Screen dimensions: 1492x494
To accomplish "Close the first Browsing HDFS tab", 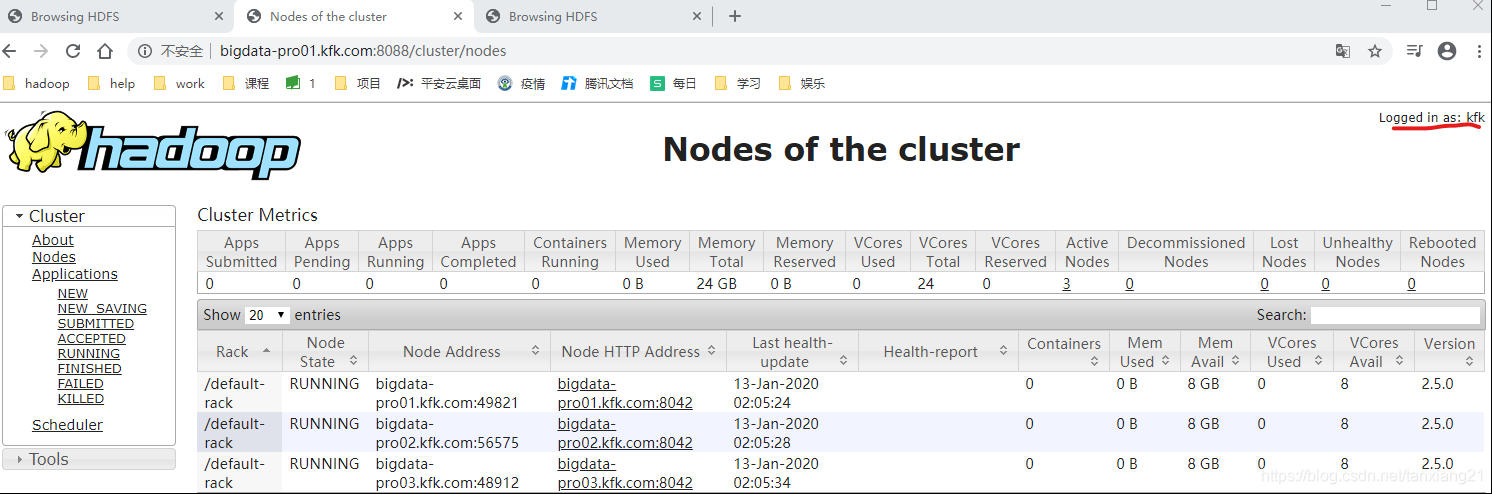I will click(x=219, y=16).
